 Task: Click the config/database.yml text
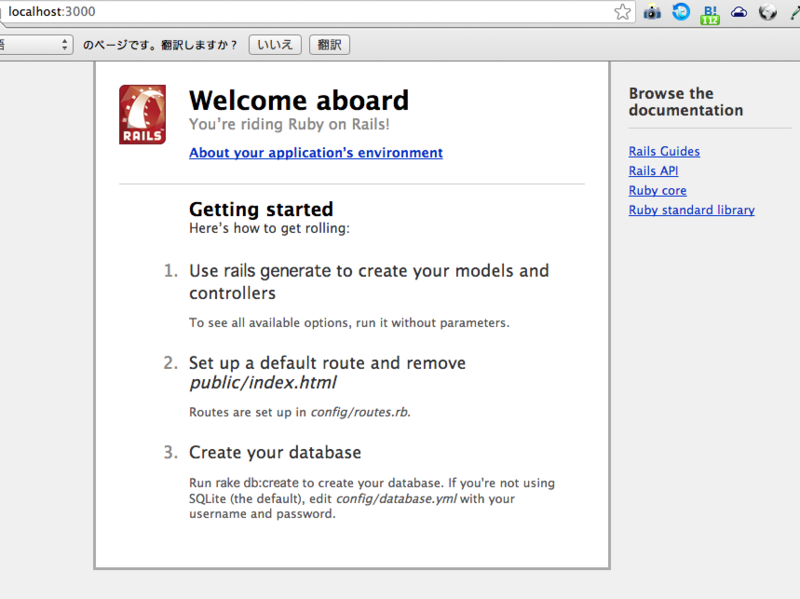point(396,498)
